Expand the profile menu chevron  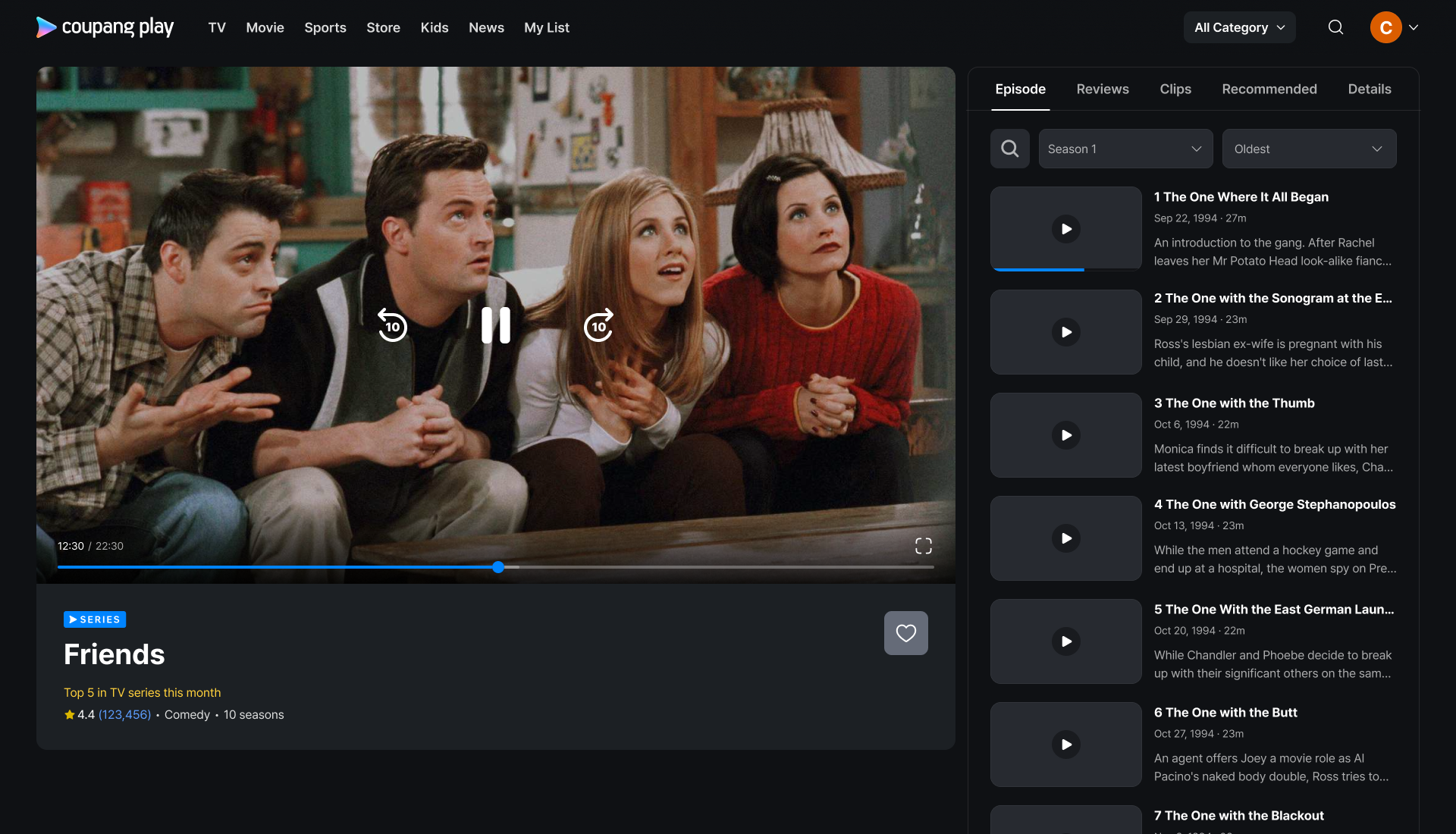[1414, 27]
